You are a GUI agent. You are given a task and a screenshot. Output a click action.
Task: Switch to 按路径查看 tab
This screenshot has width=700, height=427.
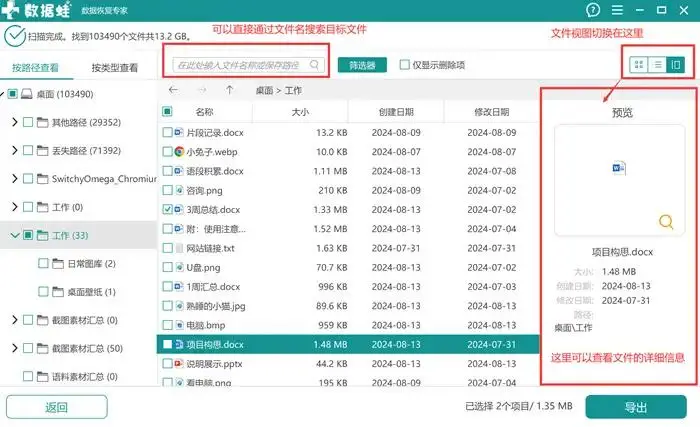35,69
